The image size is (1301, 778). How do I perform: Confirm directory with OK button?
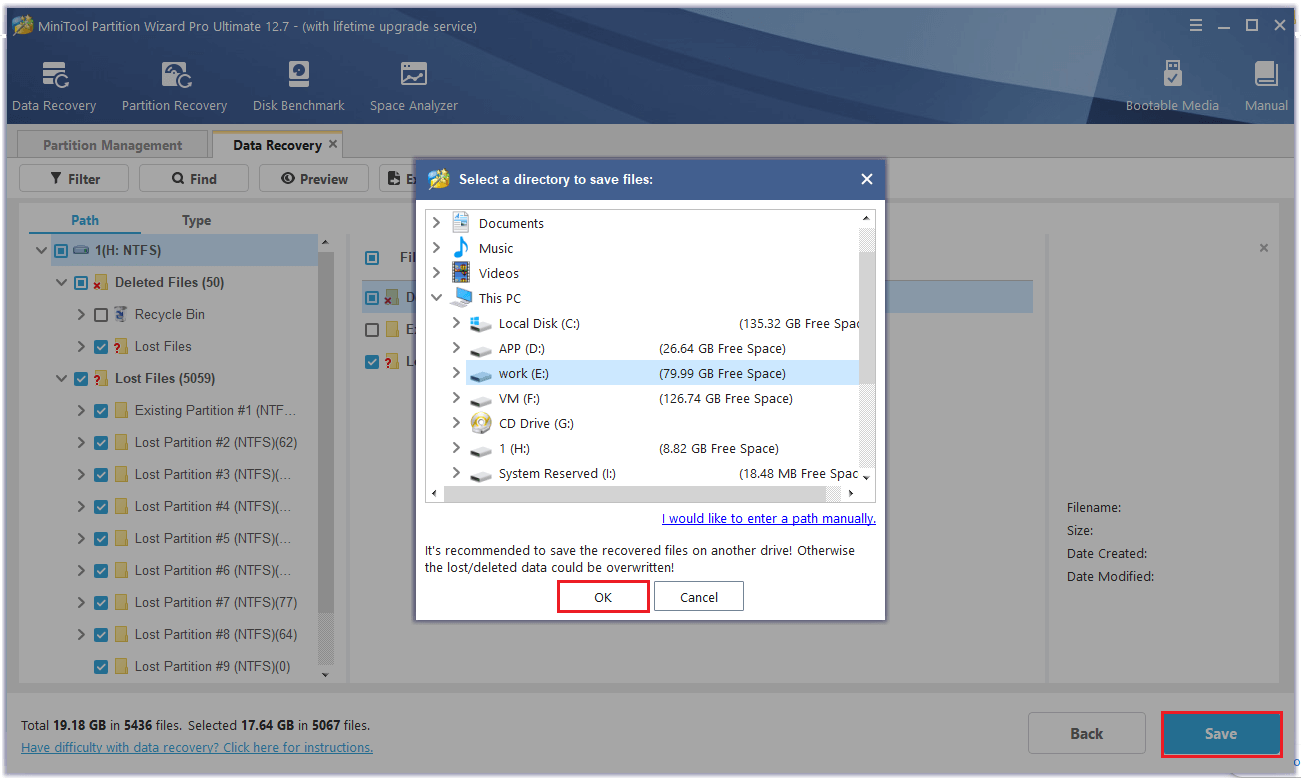(x=603, y=597)
